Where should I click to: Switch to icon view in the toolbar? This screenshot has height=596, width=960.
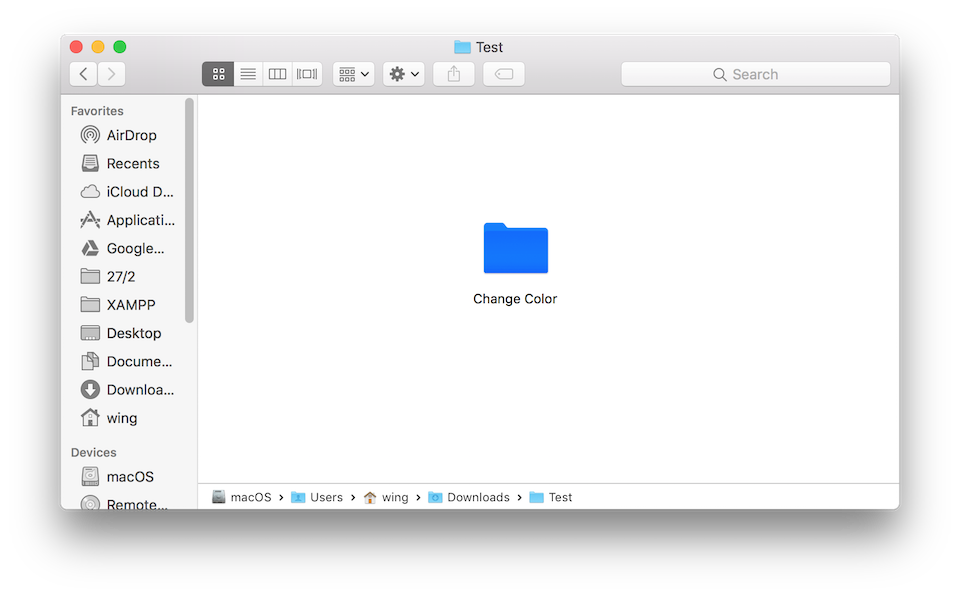(218, 73)
